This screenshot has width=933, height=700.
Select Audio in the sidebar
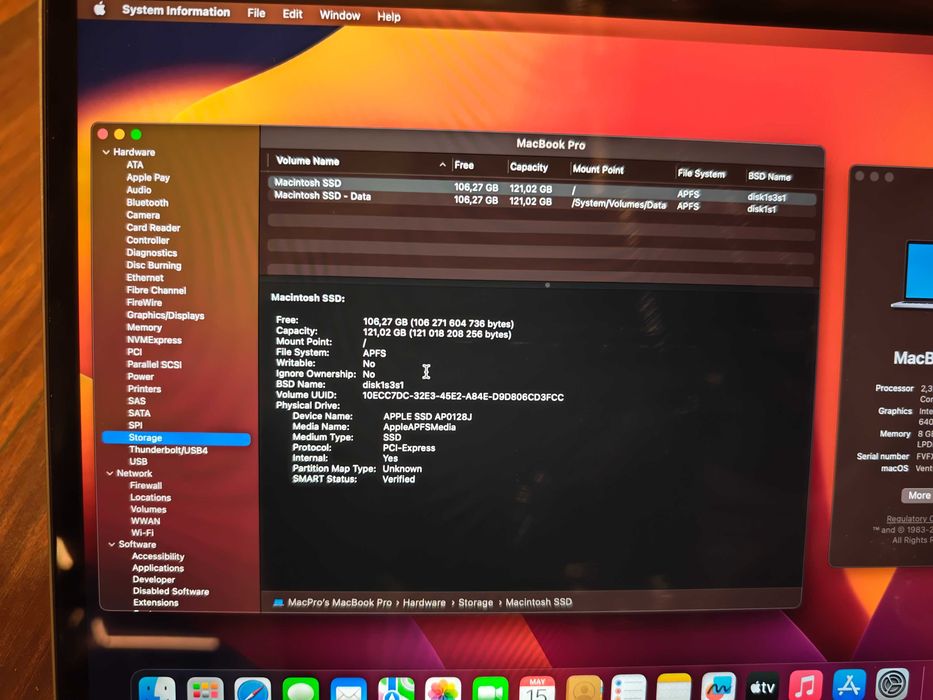coord(139,190)
